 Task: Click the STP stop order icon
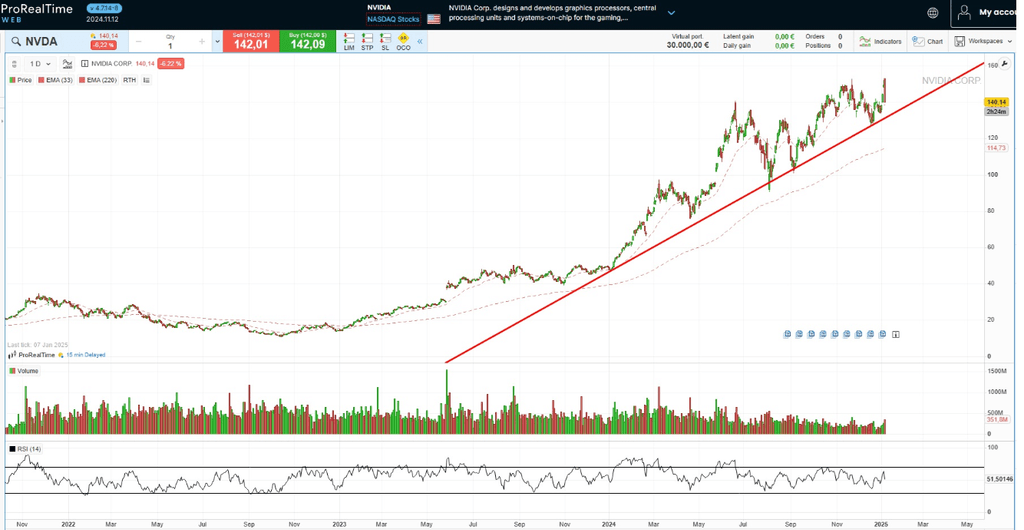pos(367,41)
